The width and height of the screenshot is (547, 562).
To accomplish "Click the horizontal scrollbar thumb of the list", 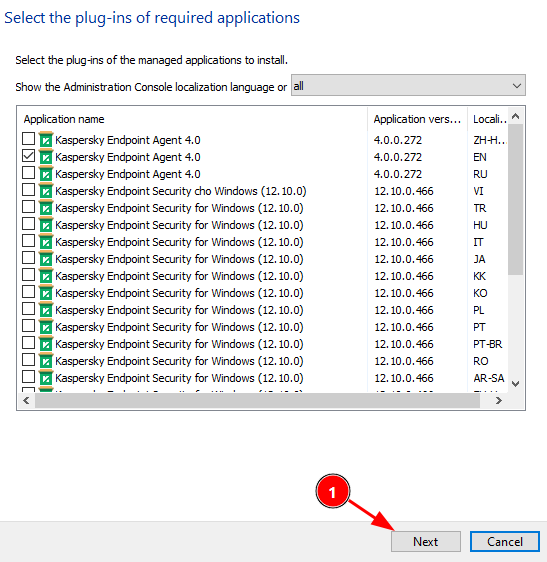I will [x=257, y=400].
